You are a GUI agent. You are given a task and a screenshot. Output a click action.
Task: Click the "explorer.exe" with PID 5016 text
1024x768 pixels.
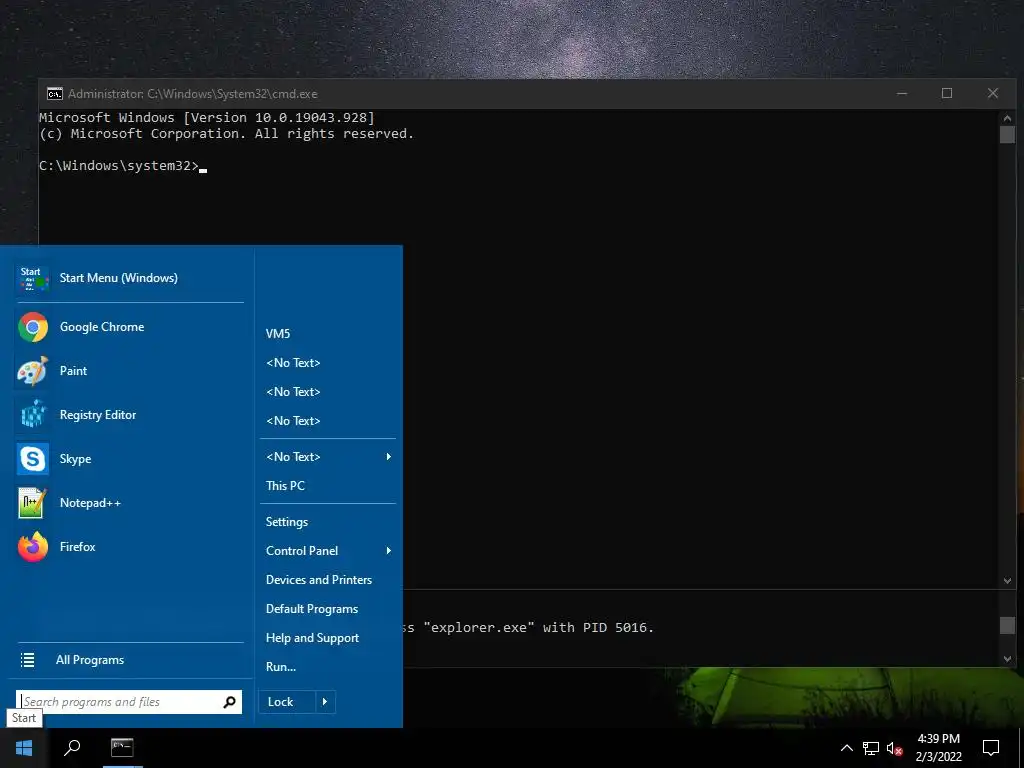click(538, 628)
